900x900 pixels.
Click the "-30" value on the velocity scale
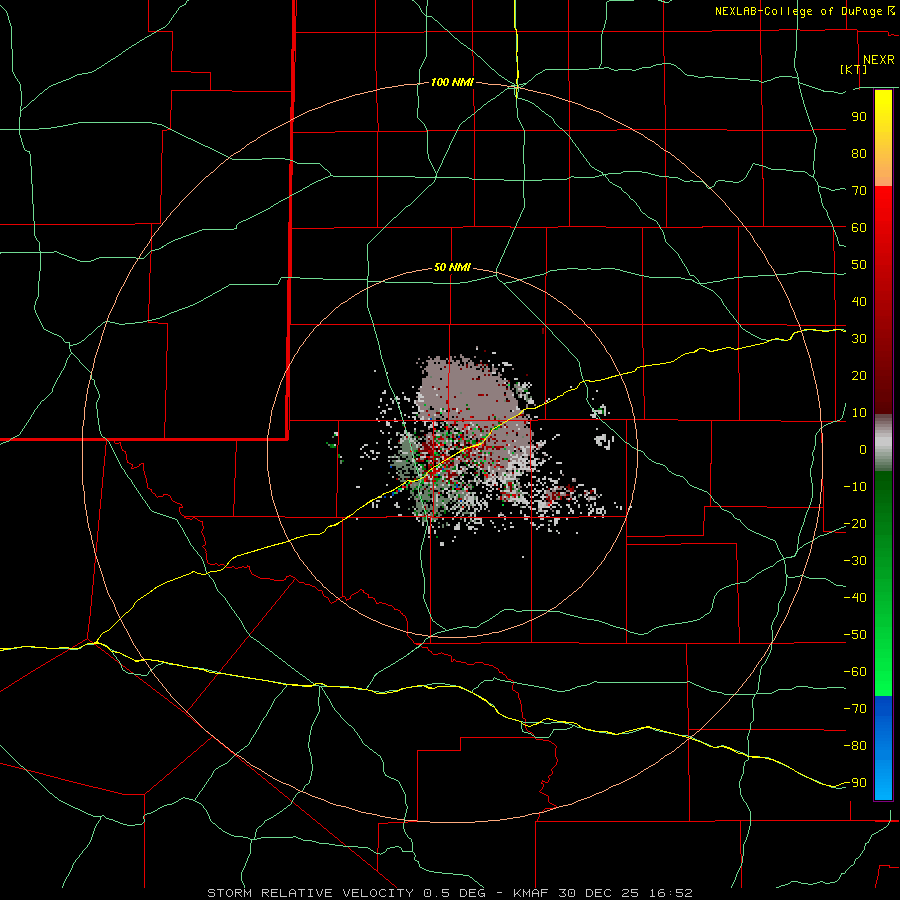tap(855, 561)
